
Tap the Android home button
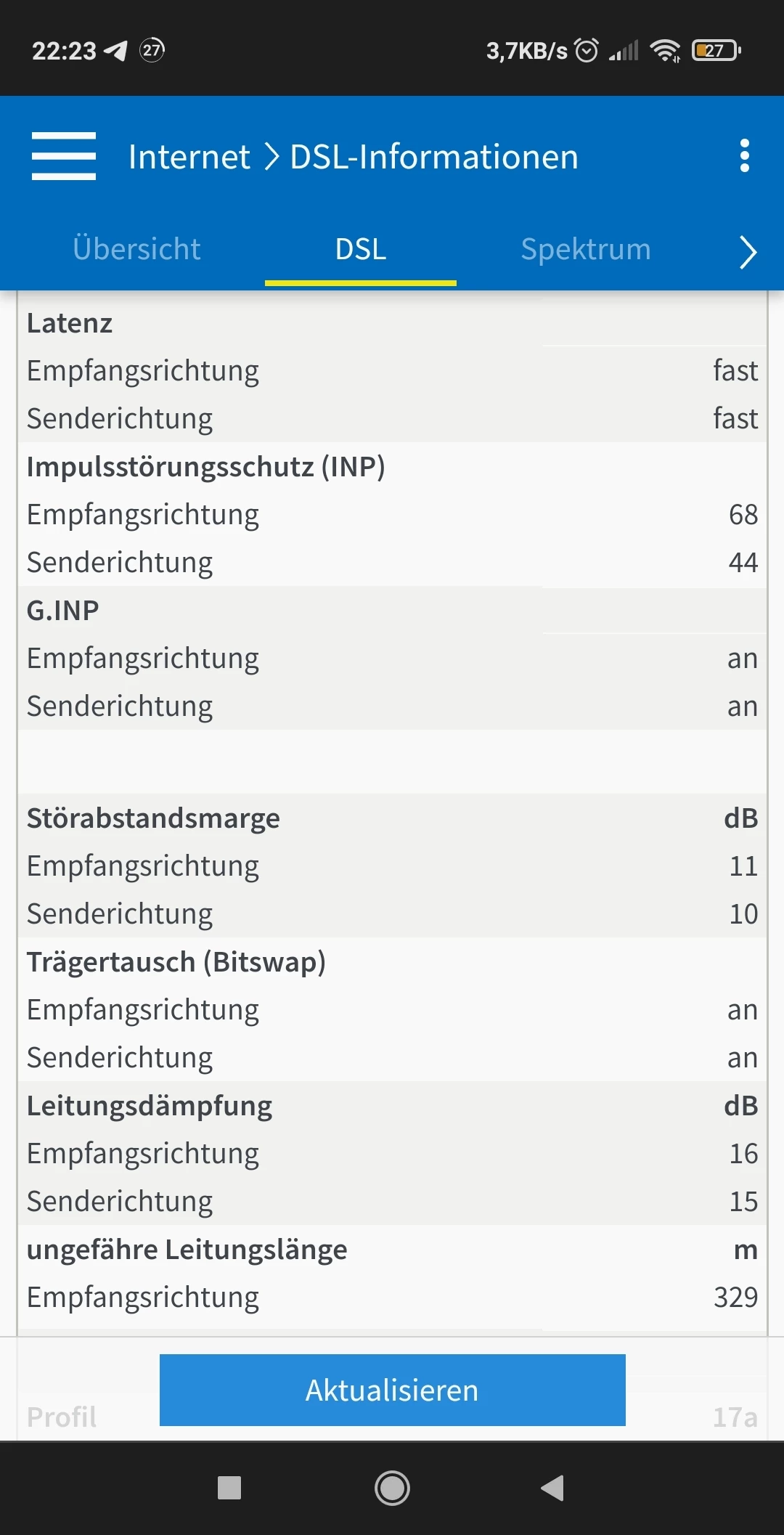pyautogui.click(x=392, y=1488)
